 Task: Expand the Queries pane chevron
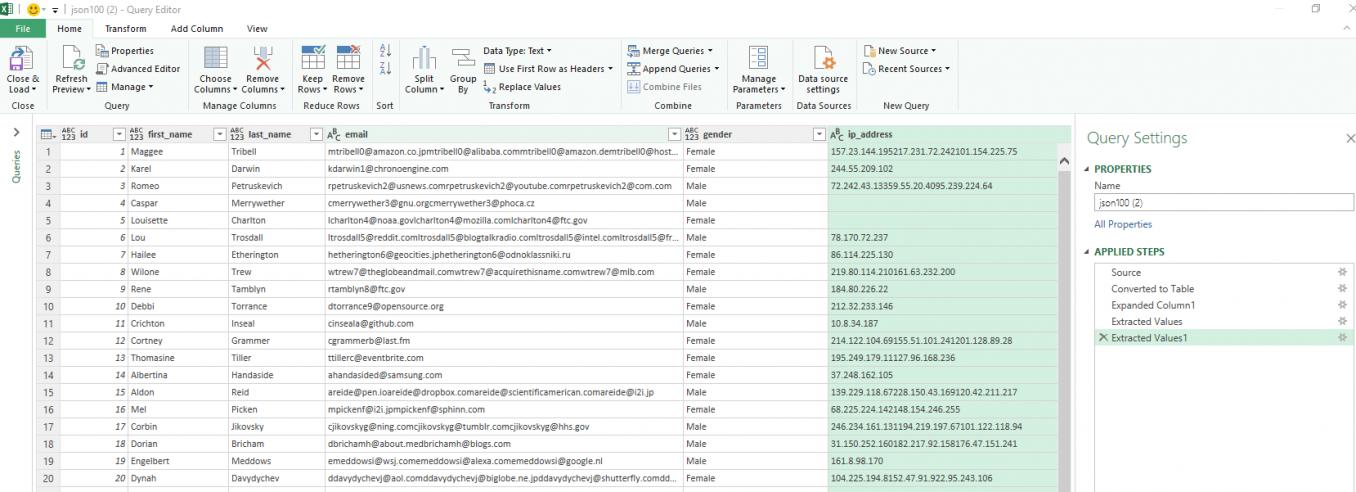[x=15, y=133]
